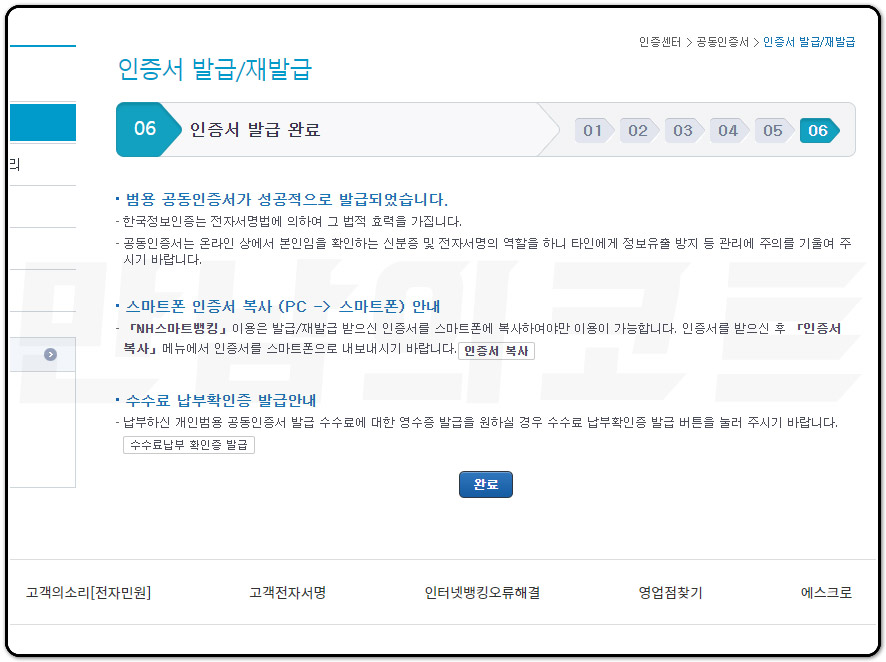Select step 05 in the progress indicator

tap(773, 130)
